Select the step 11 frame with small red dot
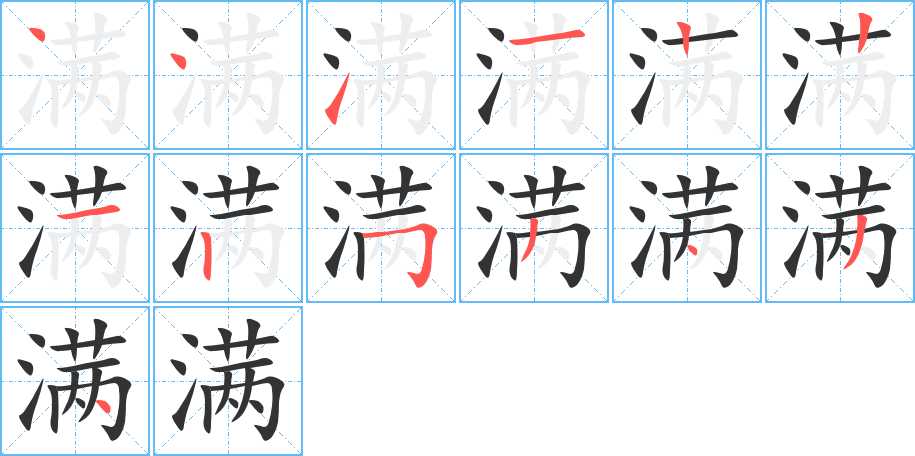Screen dimensions: 915x456 pos(687,228)
